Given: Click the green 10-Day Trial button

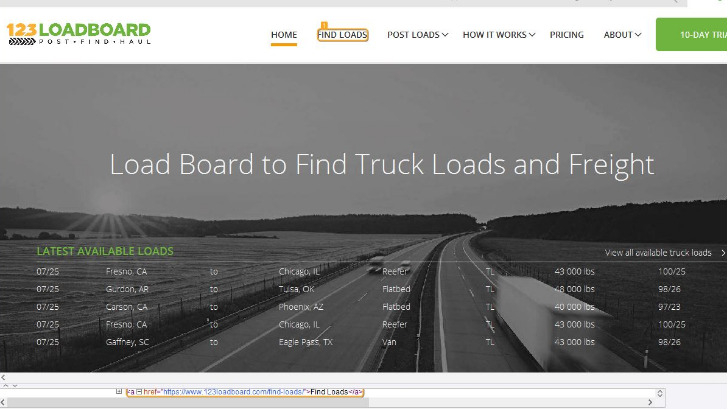Looking at the screenshot, I should [695, 35].
